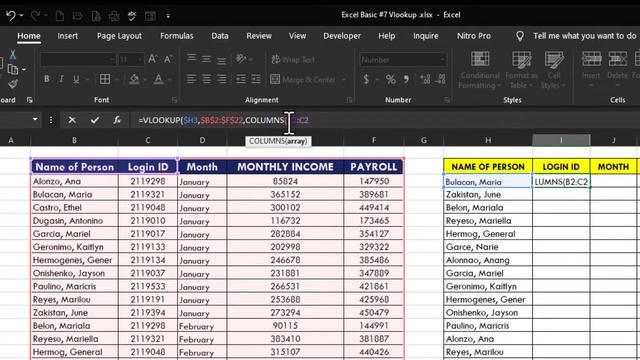Image resolution: width=640 pixels, height=360 pixels.
Task: Click the Delete cells button
Action: [x=617, y=69]
